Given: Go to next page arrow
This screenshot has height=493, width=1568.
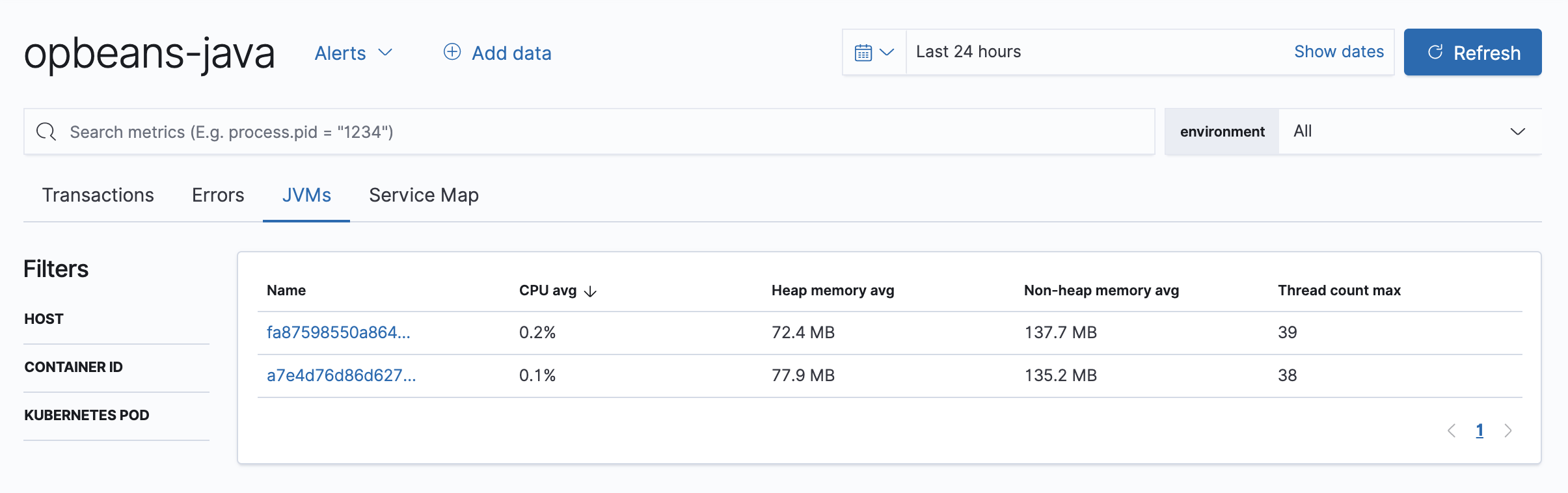Looking at the screenshot, I should coord(1508,431).
